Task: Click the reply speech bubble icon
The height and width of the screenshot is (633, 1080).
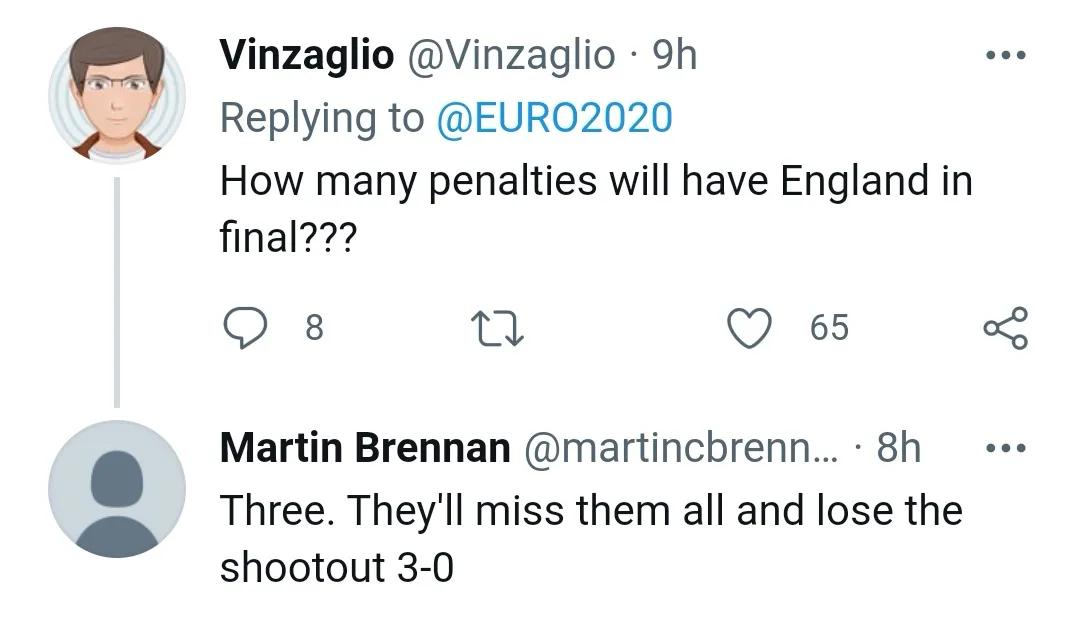Action: click(243, 328)
